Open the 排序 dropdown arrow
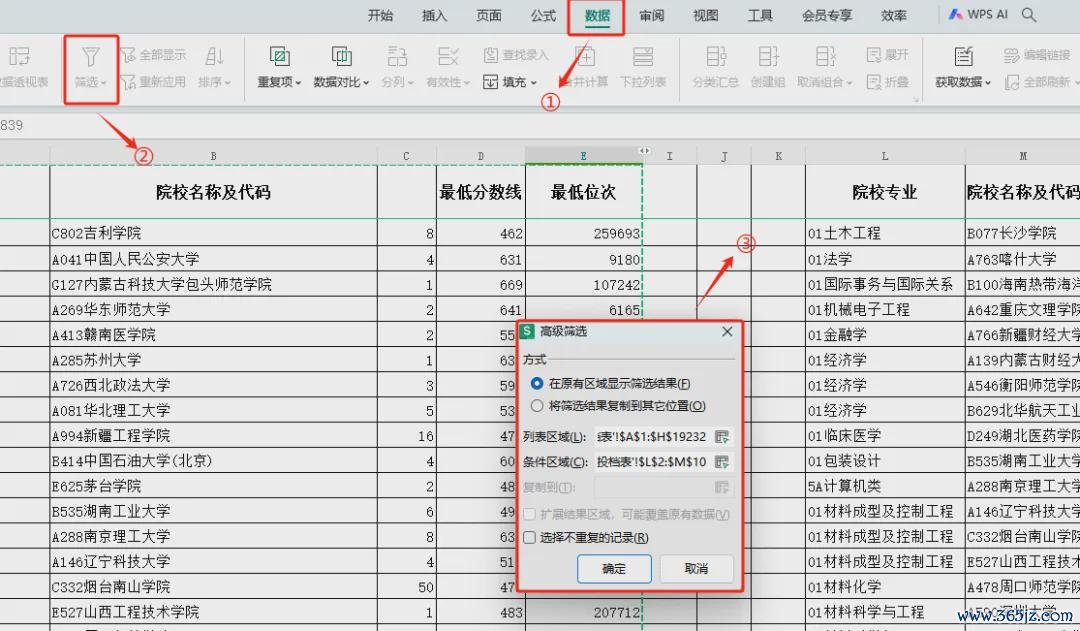The image size is (1080, 631). coord(227,83)
